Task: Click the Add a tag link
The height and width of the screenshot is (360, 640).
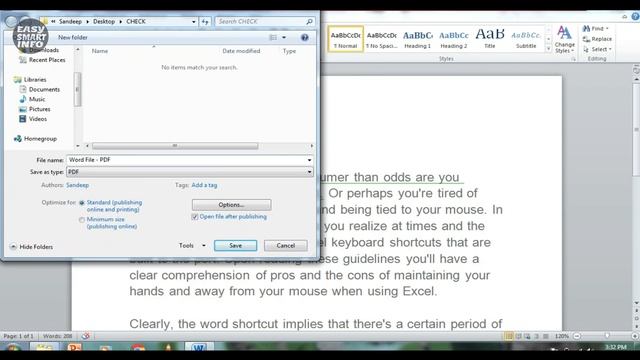Action: tap(204, 185)
